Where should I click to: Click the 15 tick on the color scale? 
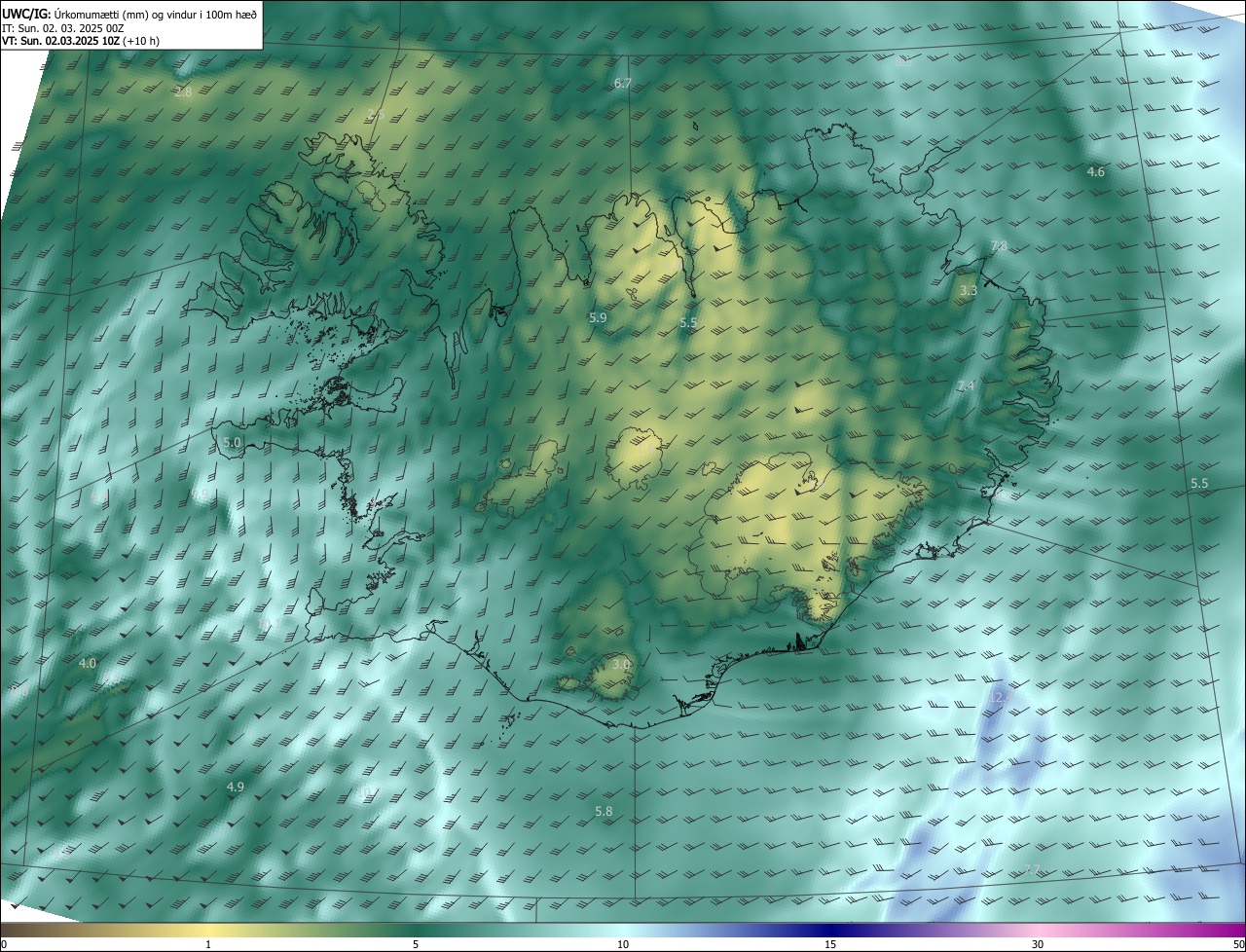tap(830, 944)
